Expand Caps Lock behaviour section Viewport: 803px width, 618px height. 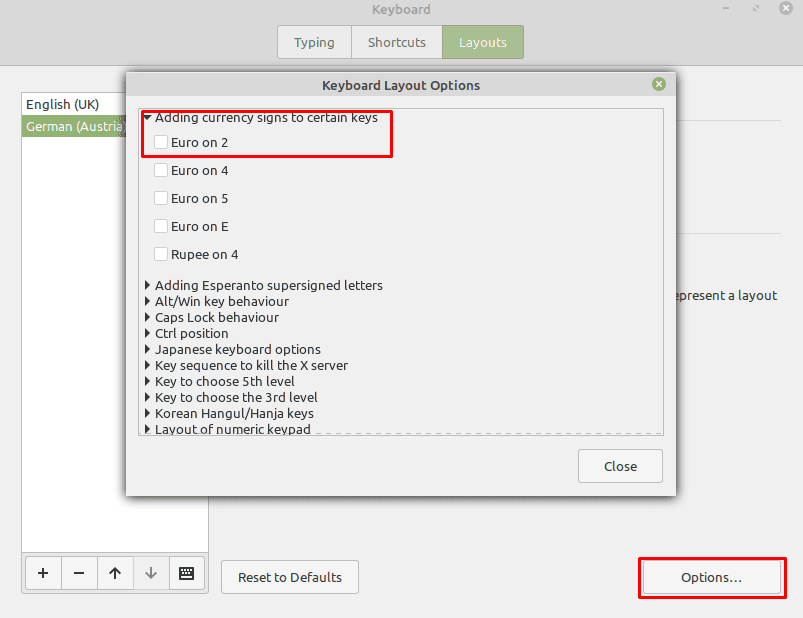click(x=147, y=317)
